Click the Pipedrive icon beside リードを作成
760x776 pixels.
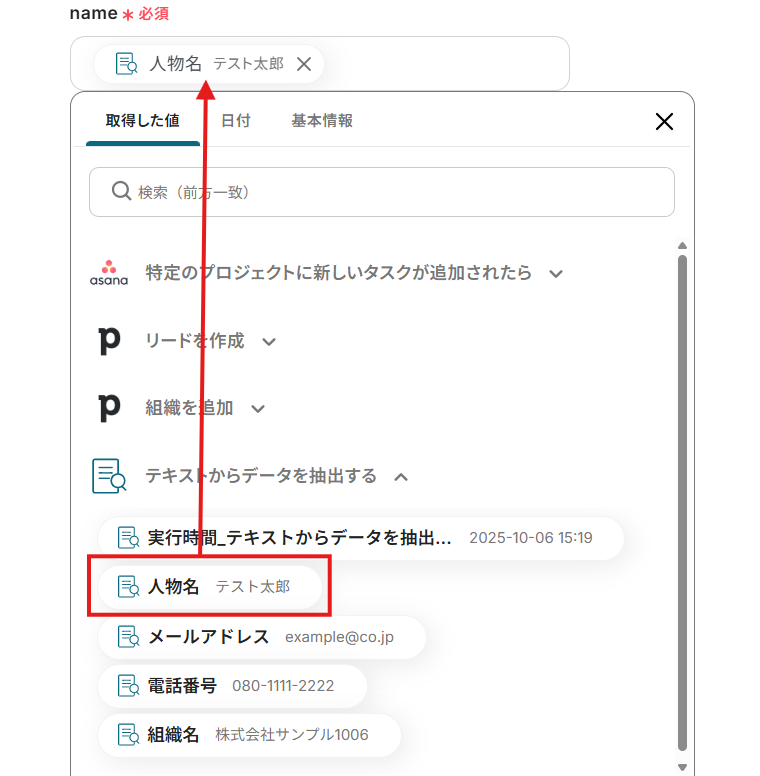109,341
